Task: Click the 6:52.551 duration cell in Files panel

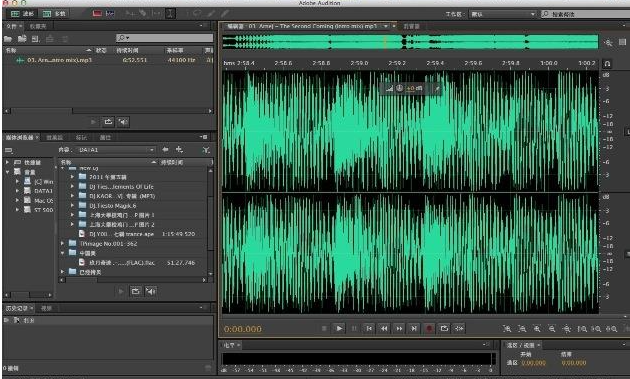Action: 135,60
